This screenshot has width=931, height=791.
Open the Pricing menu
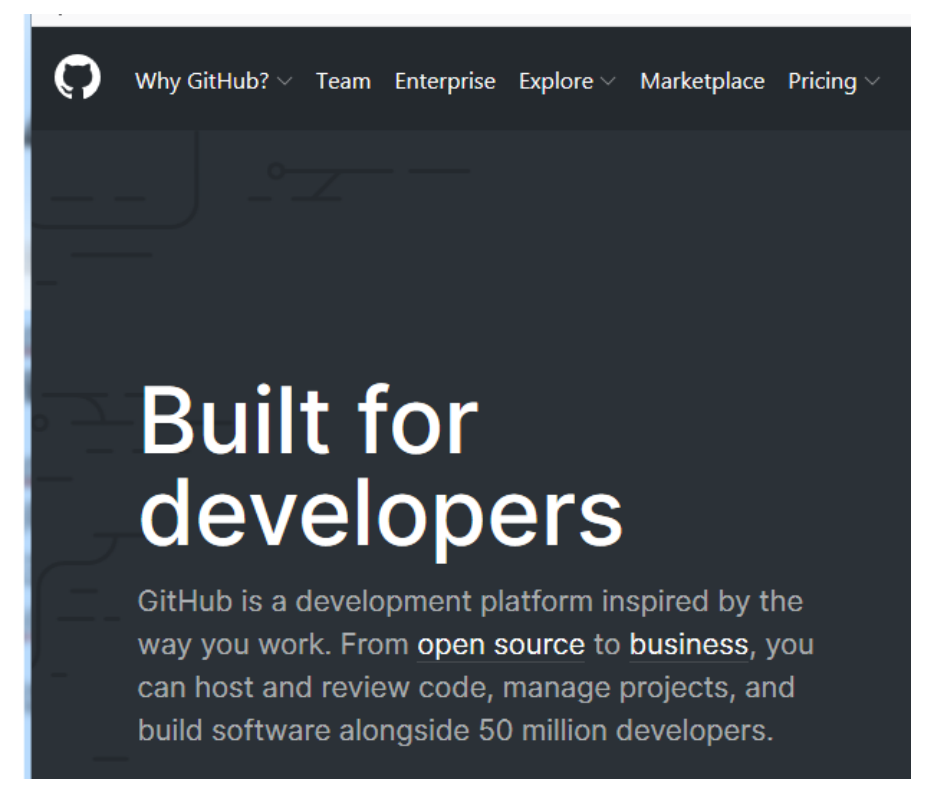822,81
